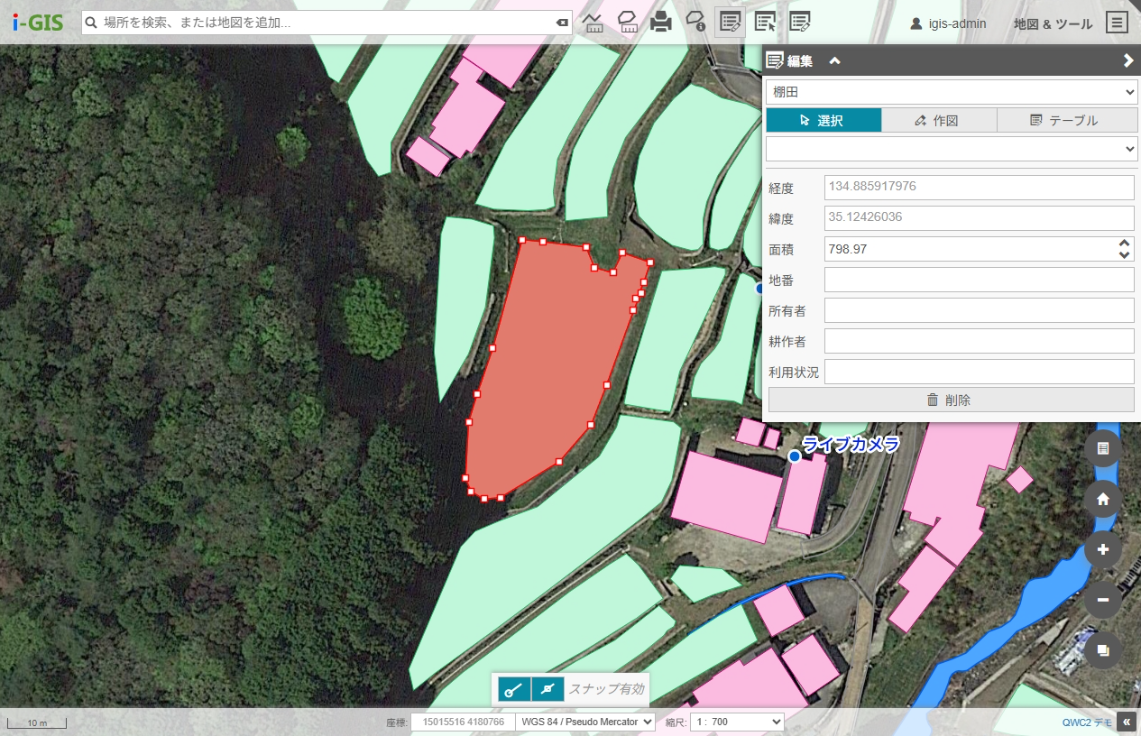Click the ライブカメラ map marker
This screenshot has height=736, width=1141.
[x=795, y=456]
